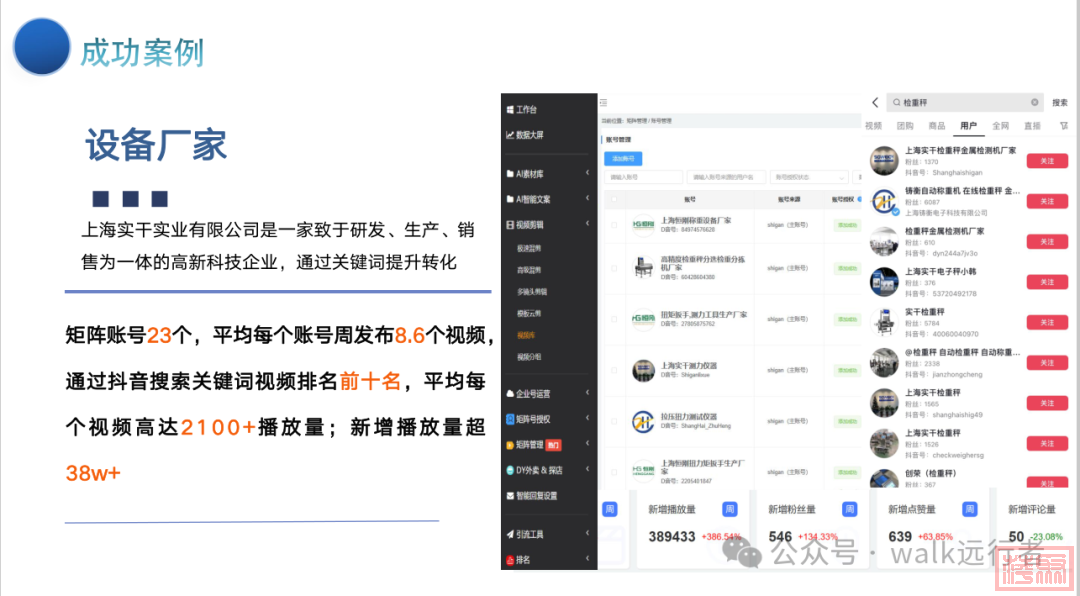This screenshot has height=596, width=1080.
Task: Check the box for 上海恒刚称重设备厂家 row
Action: coord(614,225)
